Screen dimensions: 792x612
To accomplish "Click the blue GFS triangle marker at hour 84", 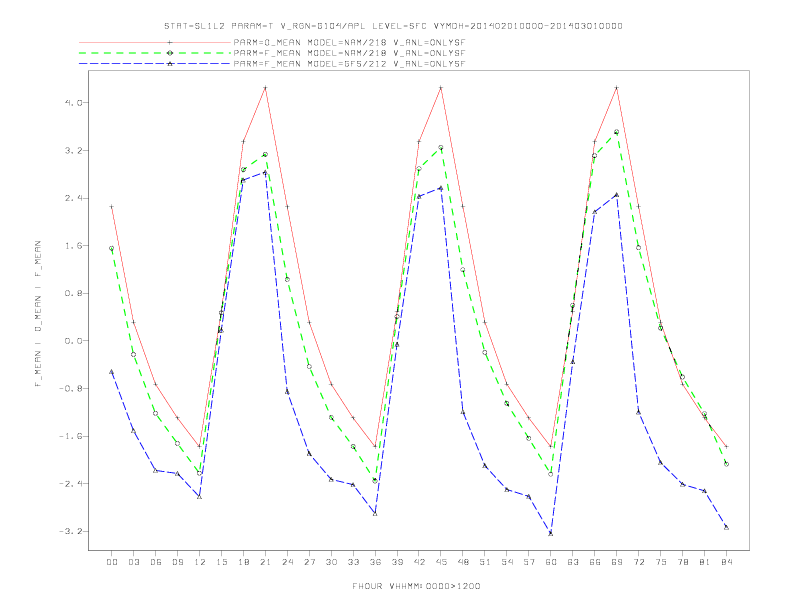I will 726,527.
